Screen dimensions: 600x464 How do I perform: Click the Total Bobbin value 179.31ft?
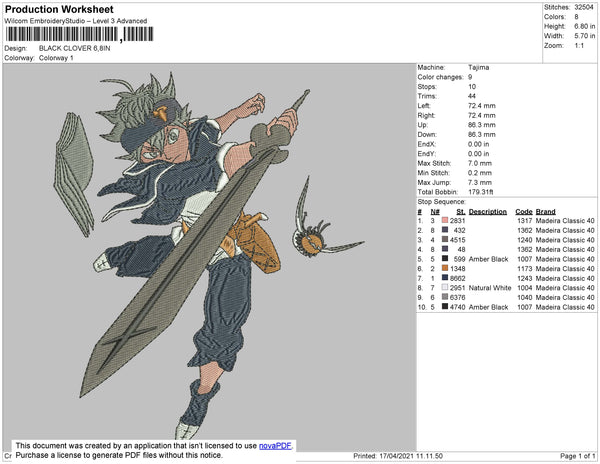coord(481,192)
